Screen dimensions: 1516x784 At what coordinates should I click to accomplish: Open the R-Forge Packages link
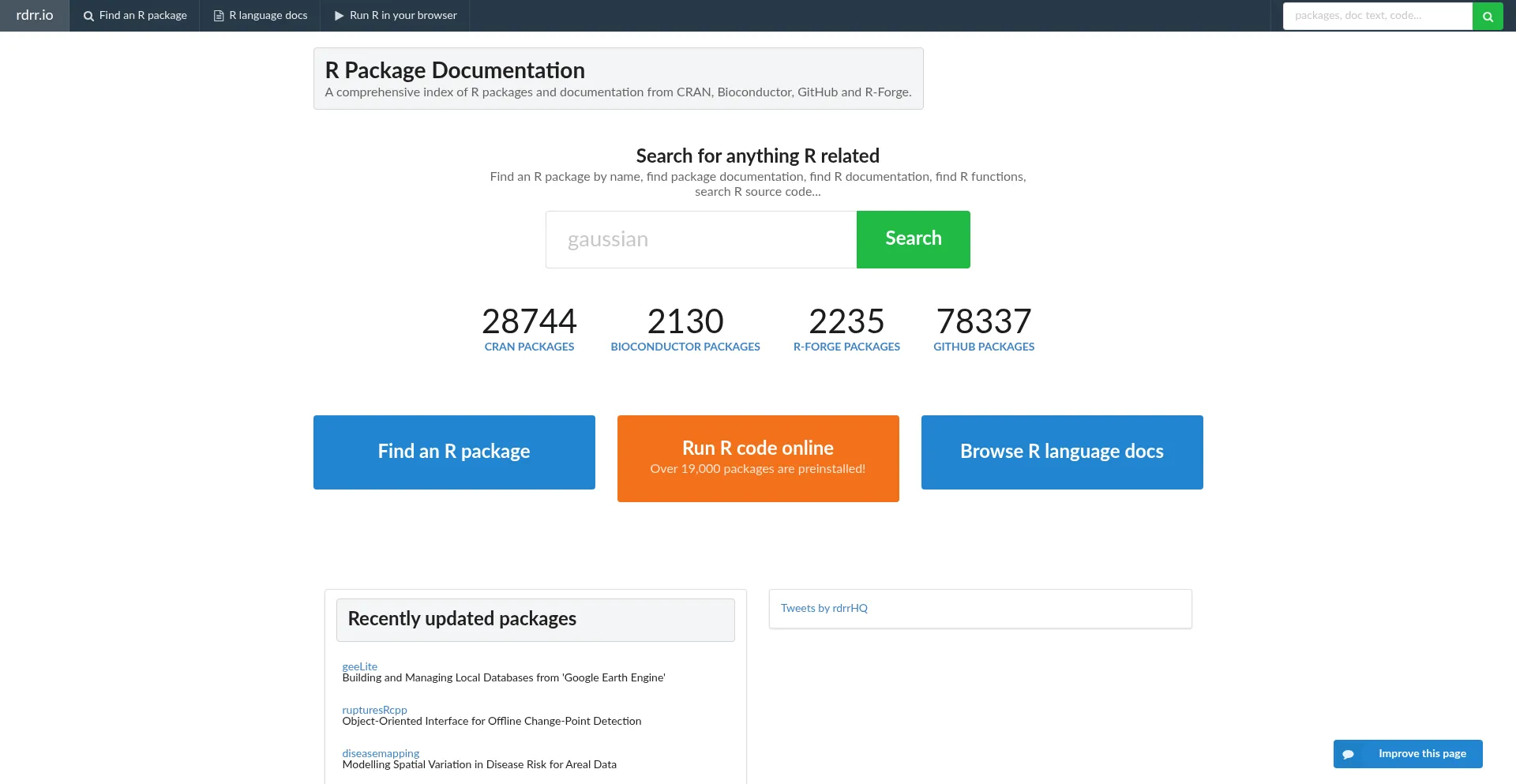846,347
